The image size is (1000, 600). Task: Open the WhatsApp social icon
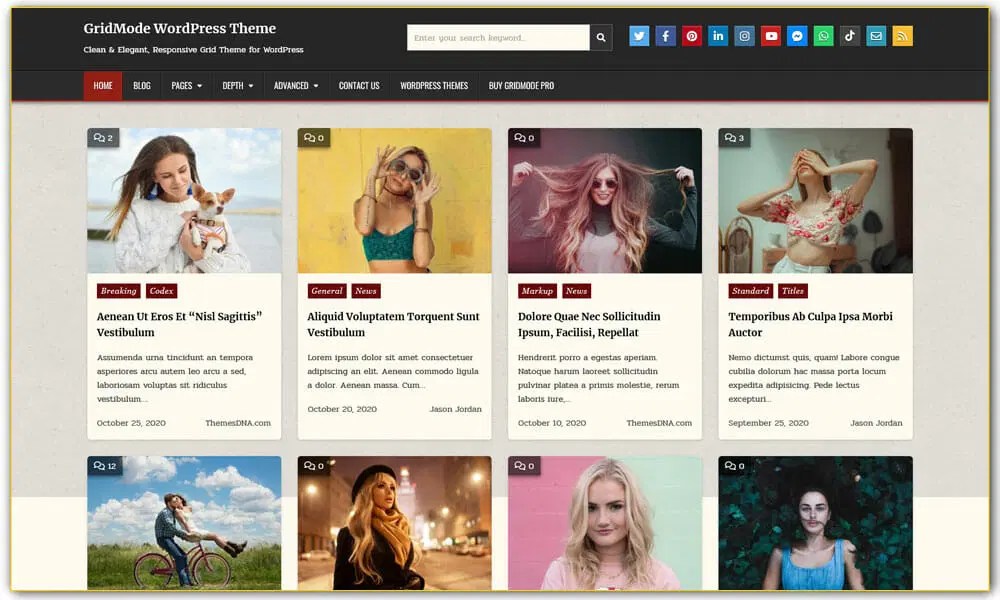[823, 35]
